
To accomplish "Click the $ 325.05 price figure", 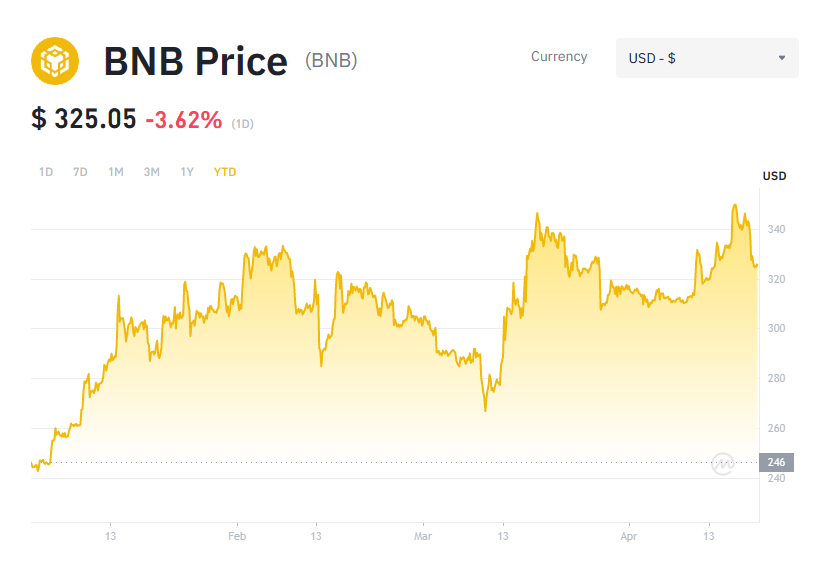I will coord(84,119).
